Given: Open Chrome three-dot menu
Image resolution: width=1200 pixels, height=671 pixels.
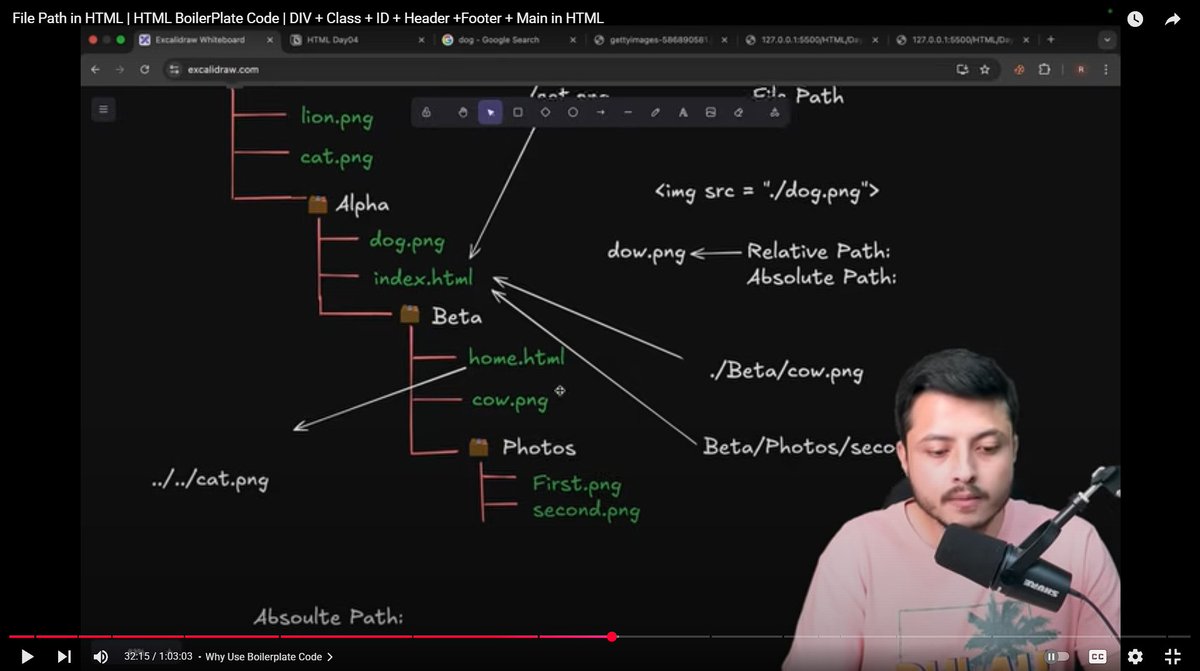Looking at the screenshot, I should (1106, 69).
